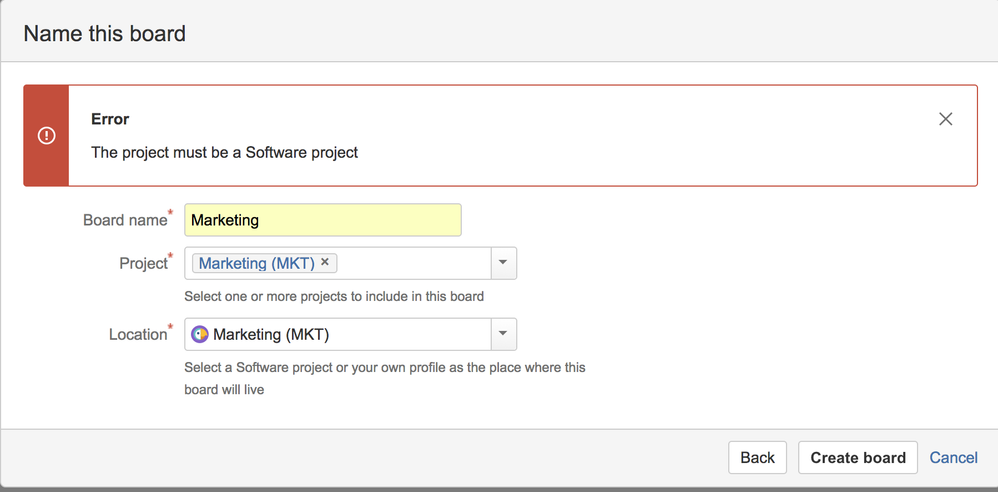This screenshot has width=998, height=492.
Task: Expand the Project dropdown arrow
Action: [x=503, y=263]
